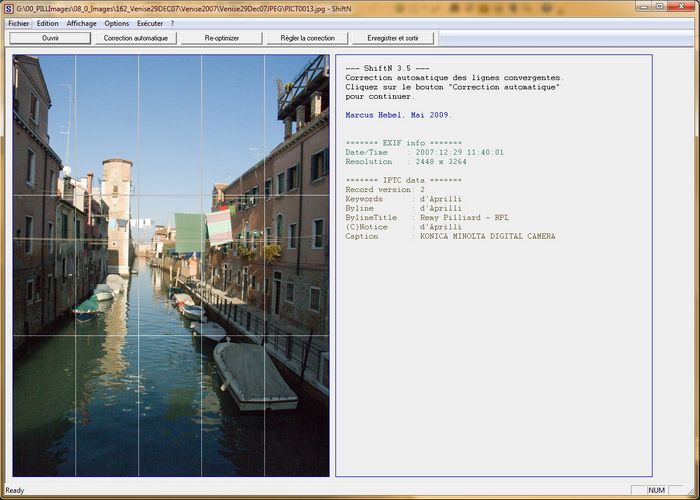Click Enregistrer et sortir button
This screenshot has height=500, width=700.
pyautogui.click(x=393, y=38)
